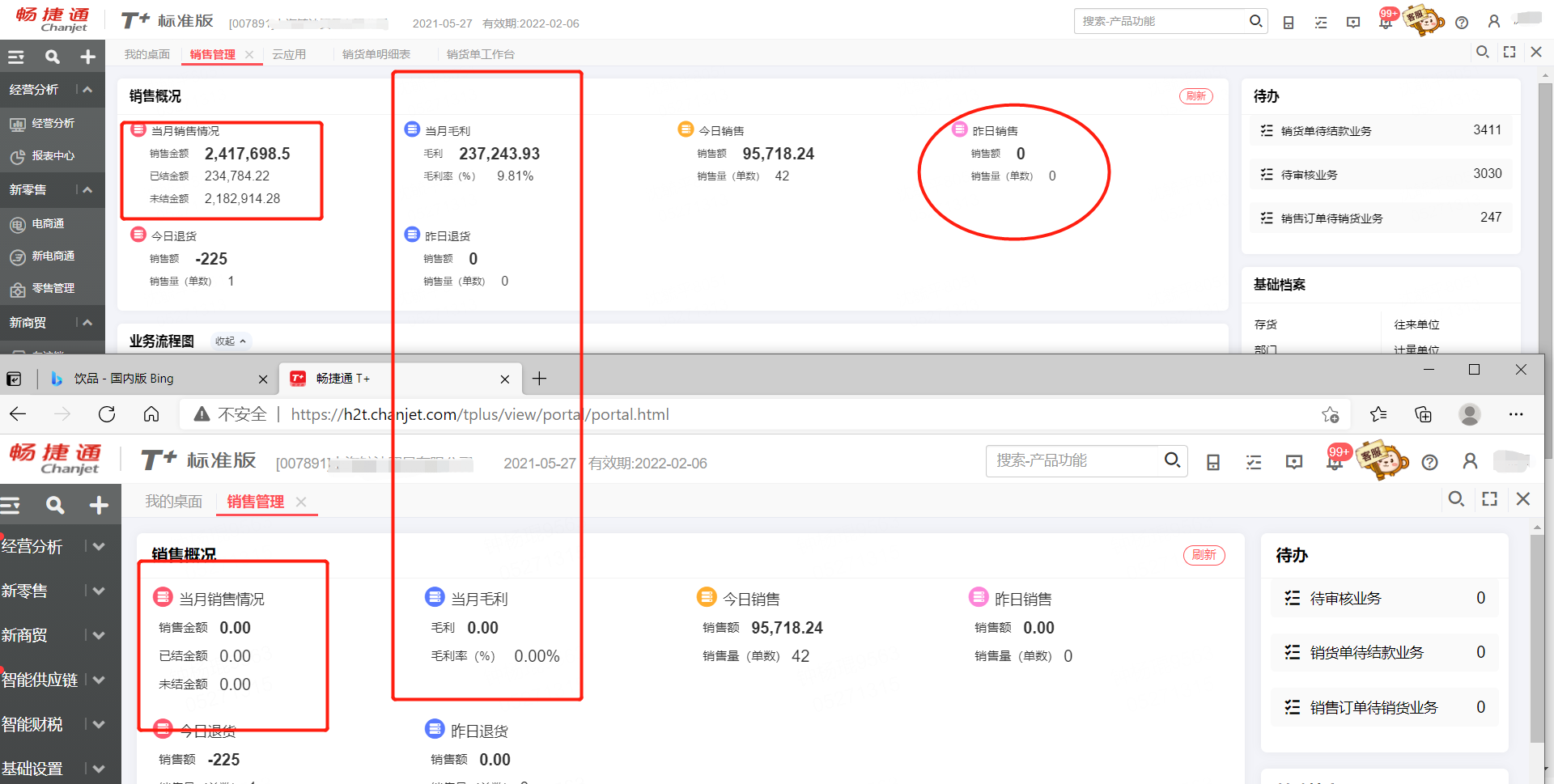
Task: Open 存货 under 基础档案 in top window
Action: (x=1266, y=324)
